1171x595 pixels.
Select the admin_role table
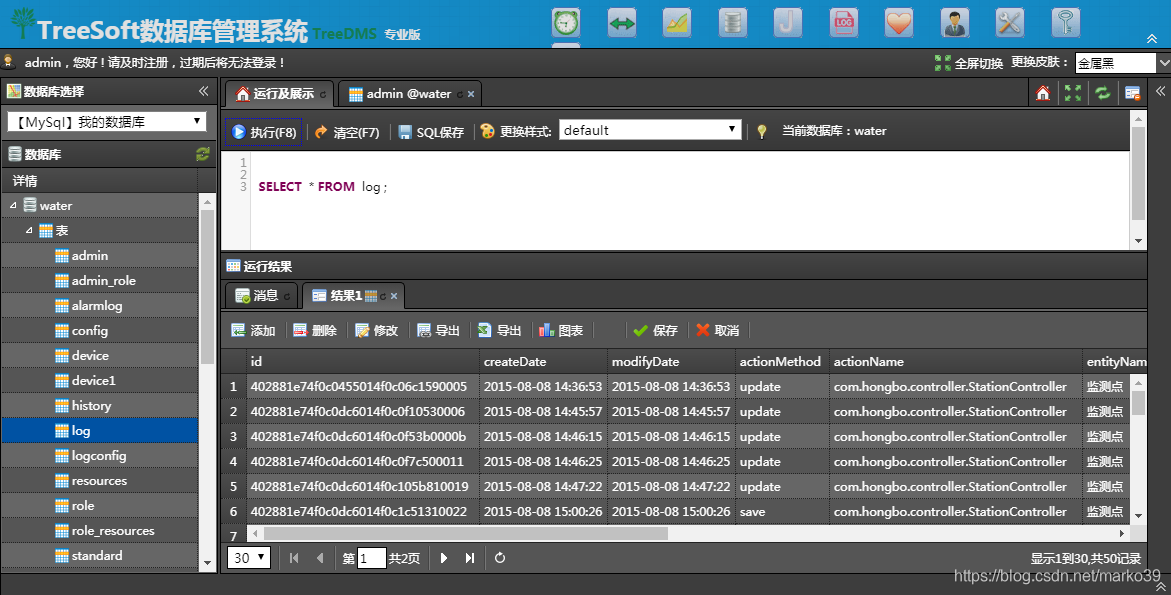(104, 281)
